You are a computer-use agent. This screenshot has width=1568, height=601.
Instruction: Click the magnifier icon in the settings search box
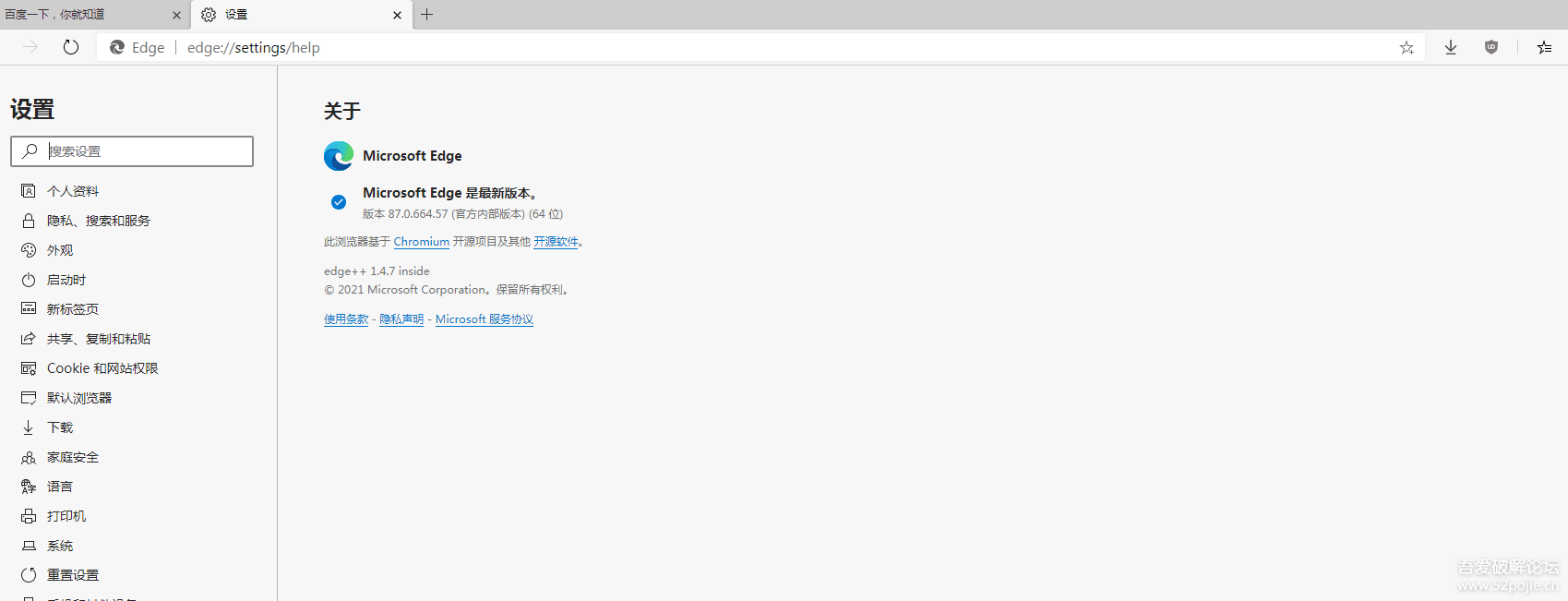30,150
